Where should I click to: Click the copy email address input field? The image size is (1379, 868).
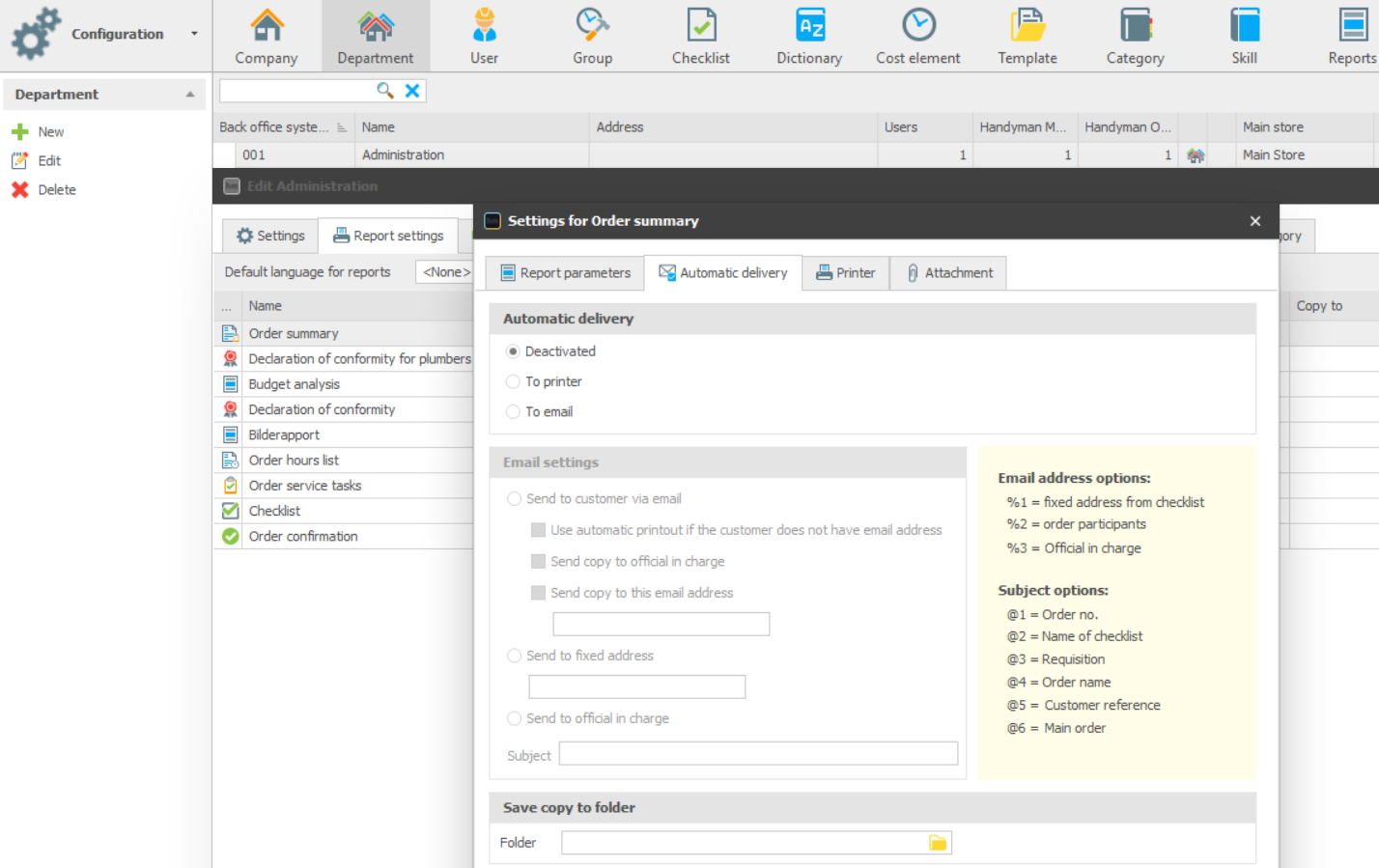(661, 624)
